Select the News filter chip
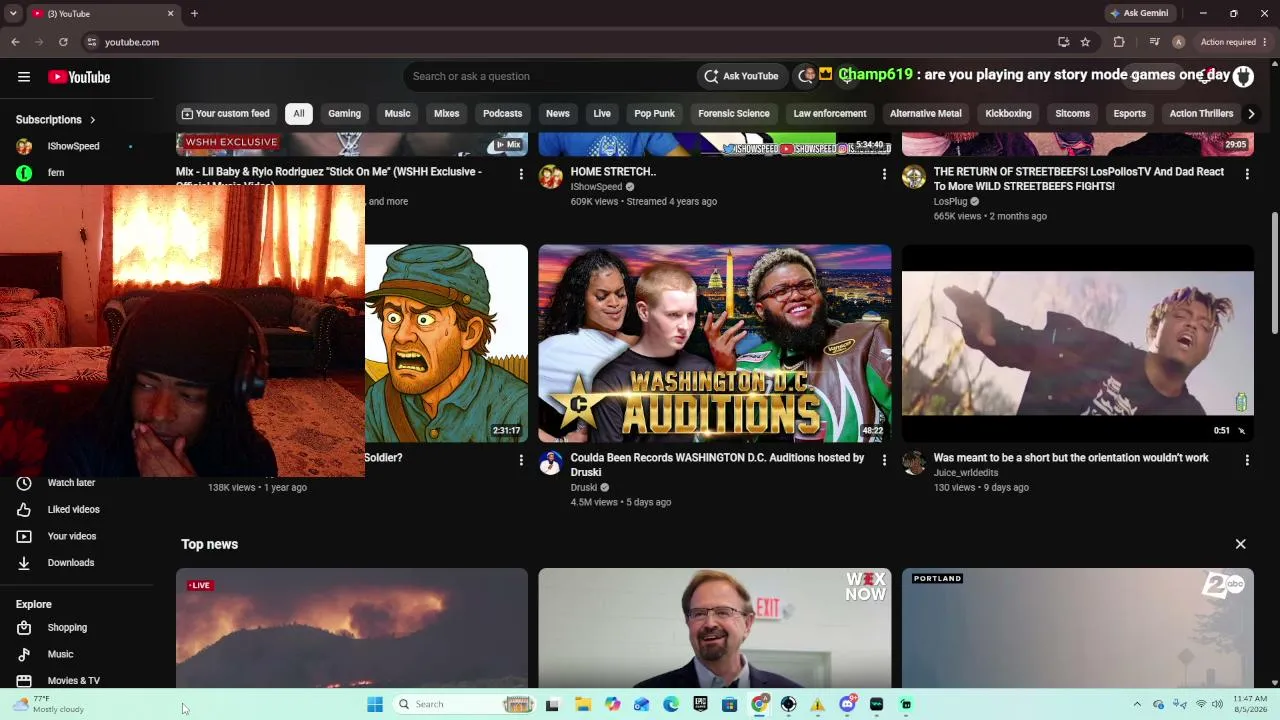Image resolution: width=1280 pixels, height=720 pixels. click(x=557, y=114)
